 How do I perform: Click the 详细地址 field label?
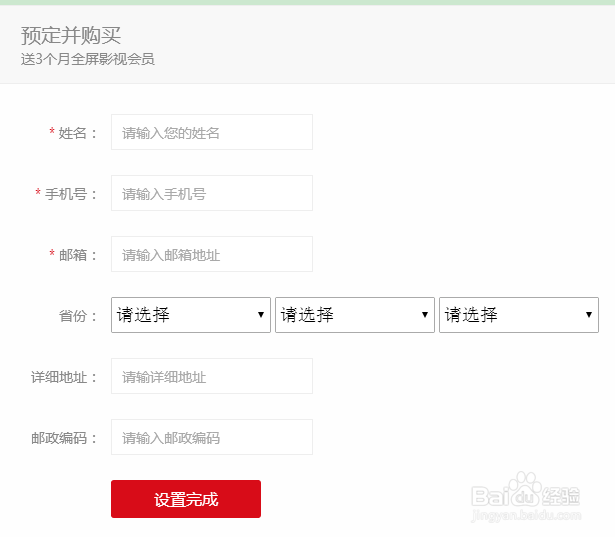coord(64,377)
